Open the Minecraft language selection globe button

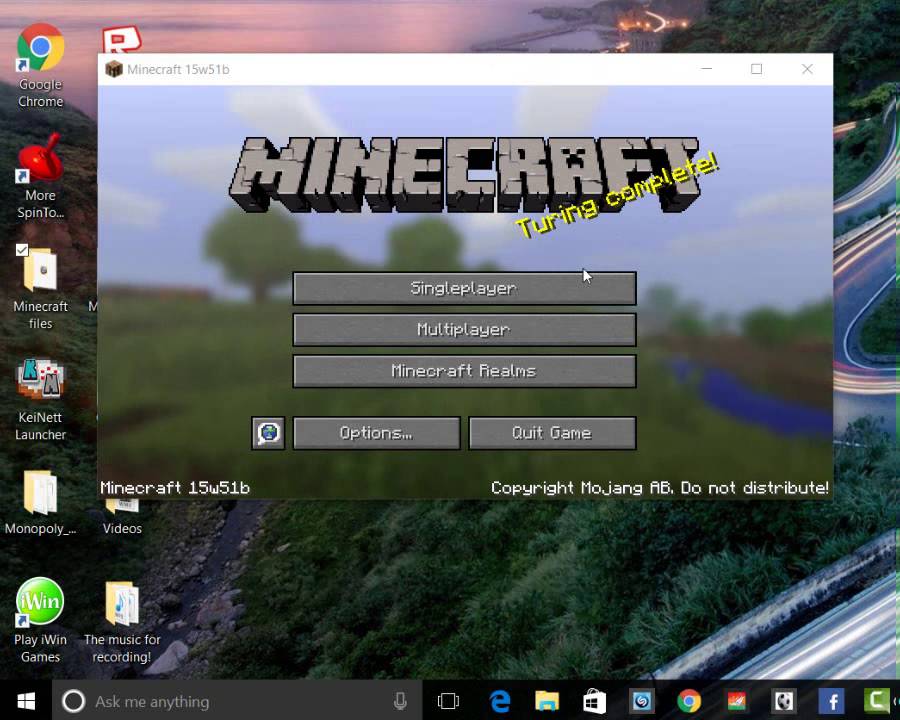coord(268,433)
